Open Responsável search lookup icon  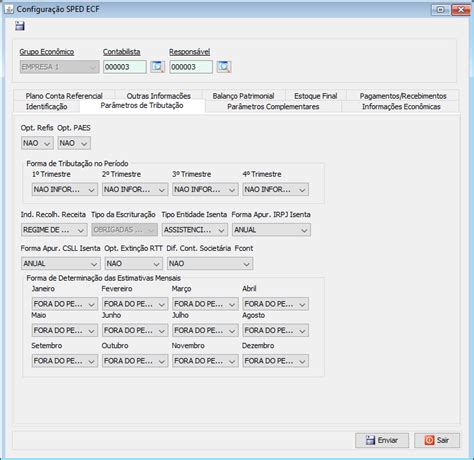pyautogui.click(x=224, y=67)
